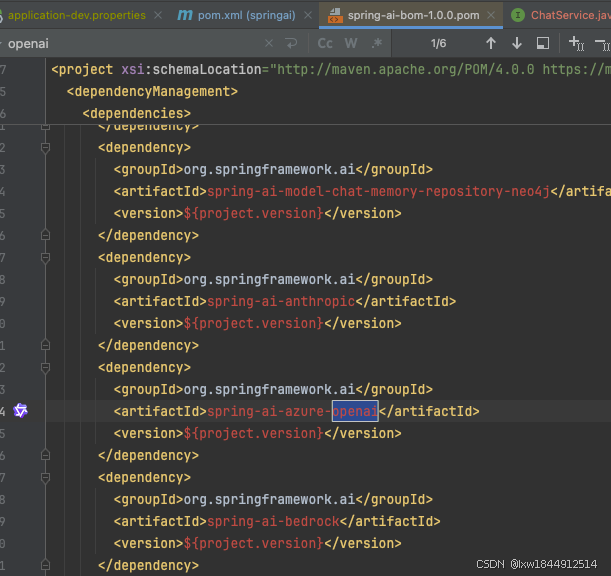The height and width of the screenshot is (576, 611).
Task: Switch to application-dev.properties tab
Action: 76,15
